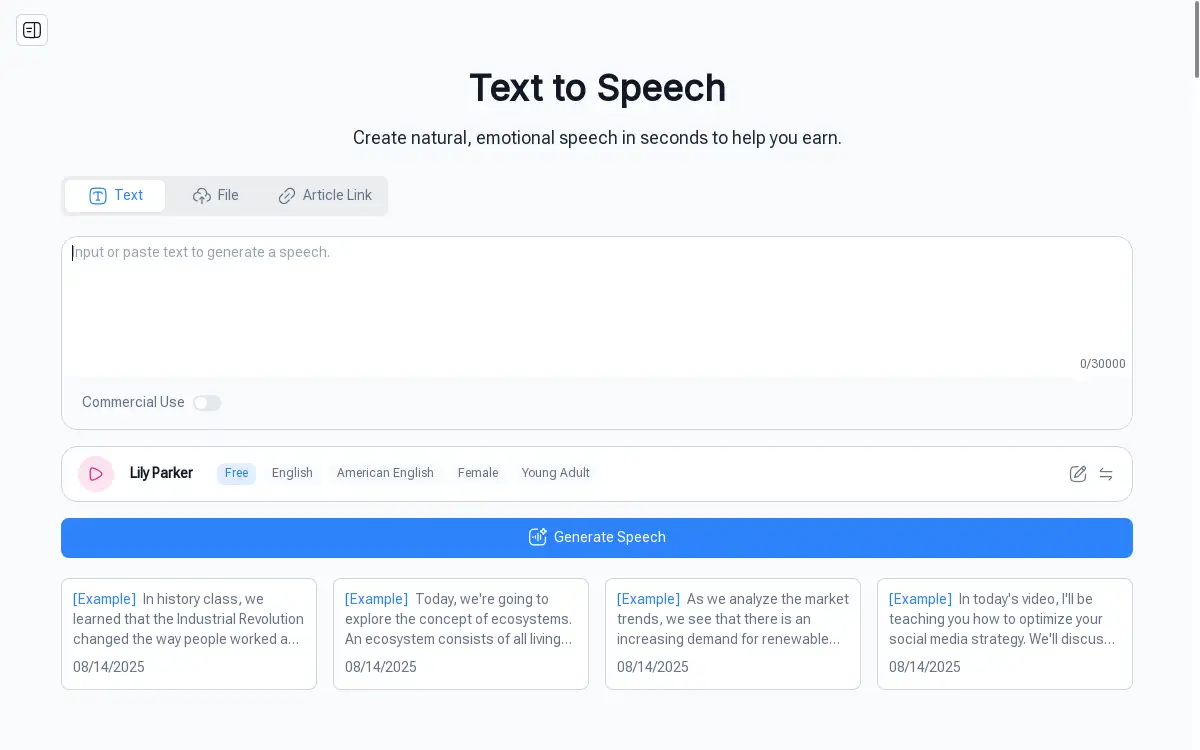Screen dimensions: 1200x750
Task: Play Lily Parker's voice preview icon
Action: pyautogui.click(x=96, y=473)
